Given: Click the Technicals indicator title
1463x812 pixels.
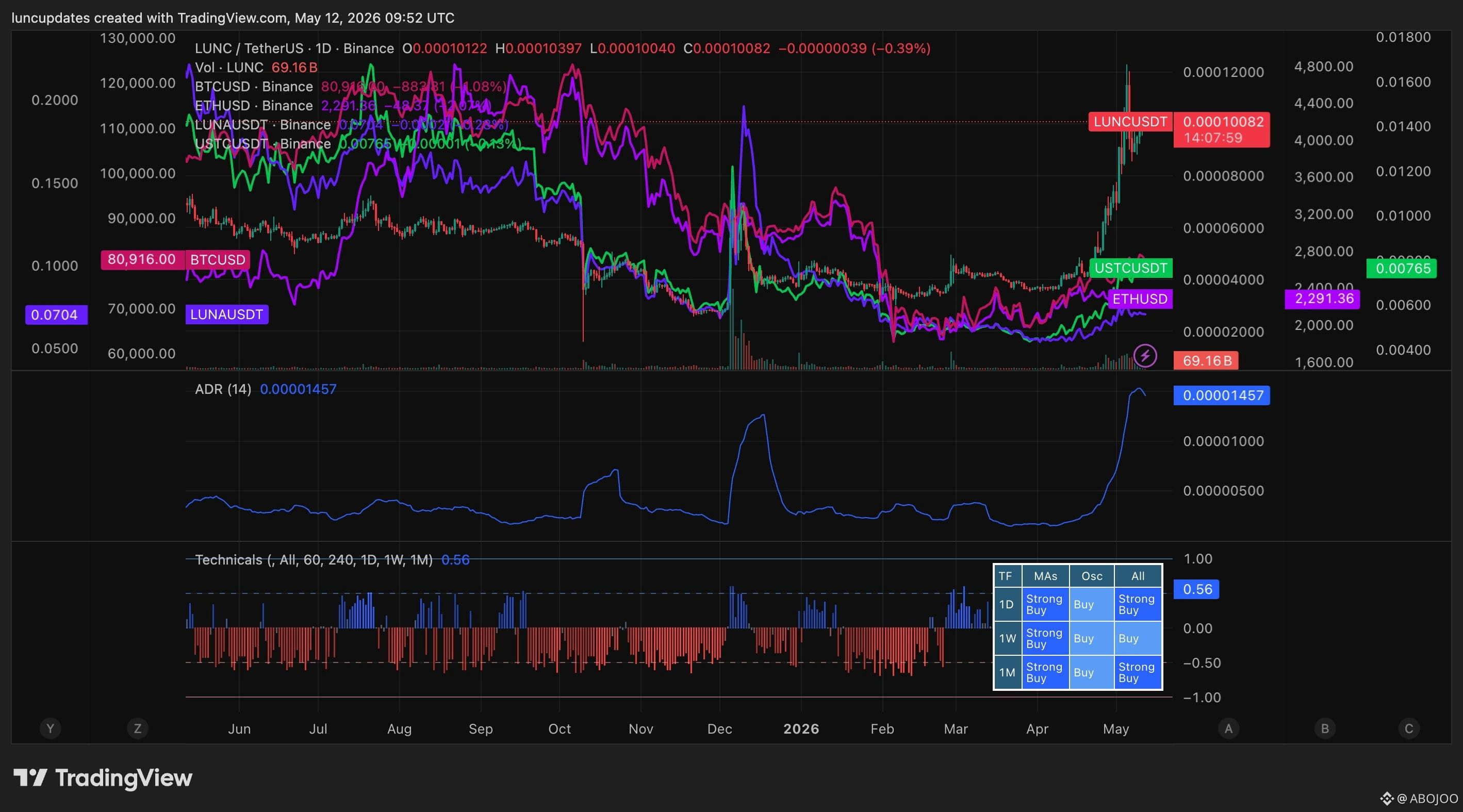Looking at the screenshot, I should (314, 560).
